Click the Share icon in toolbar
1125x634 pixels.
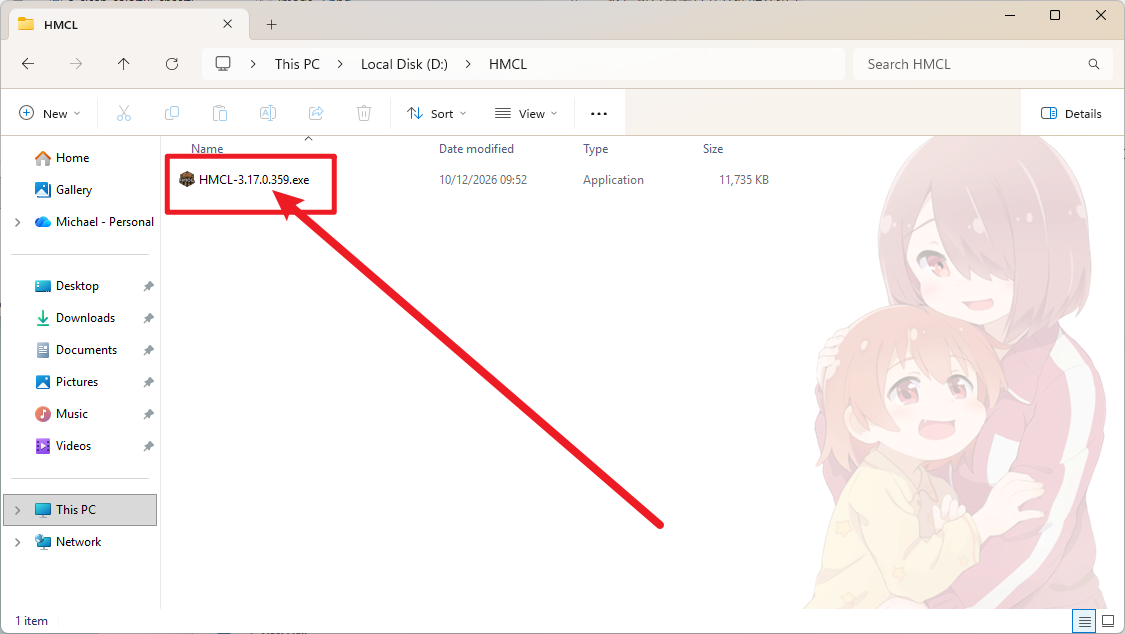[x=316, y=113]
